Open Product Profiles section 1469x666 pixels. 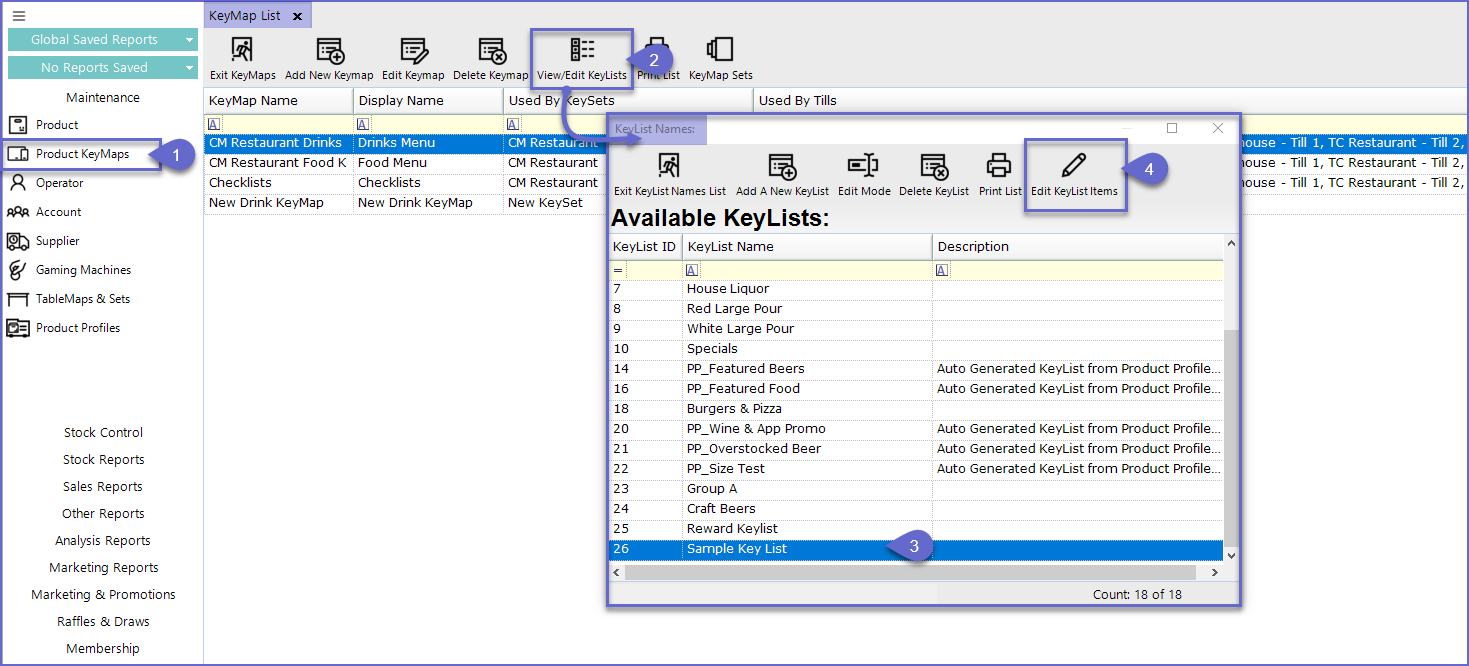(78, 328)
